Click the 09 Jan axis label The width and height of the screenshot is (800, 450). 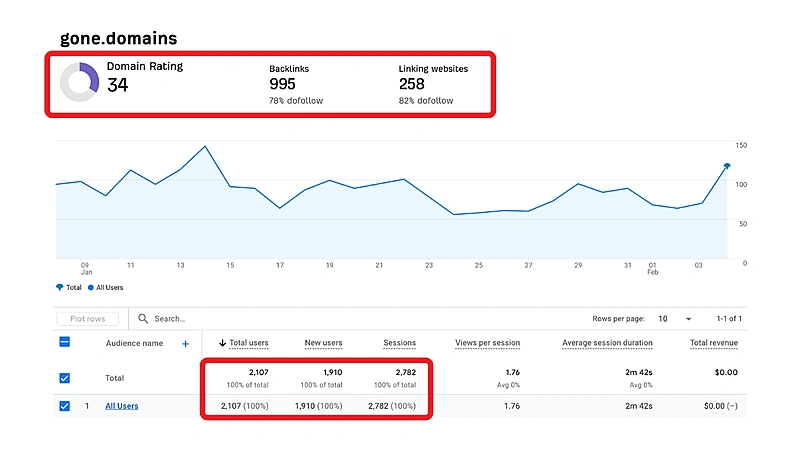[86, 269]
